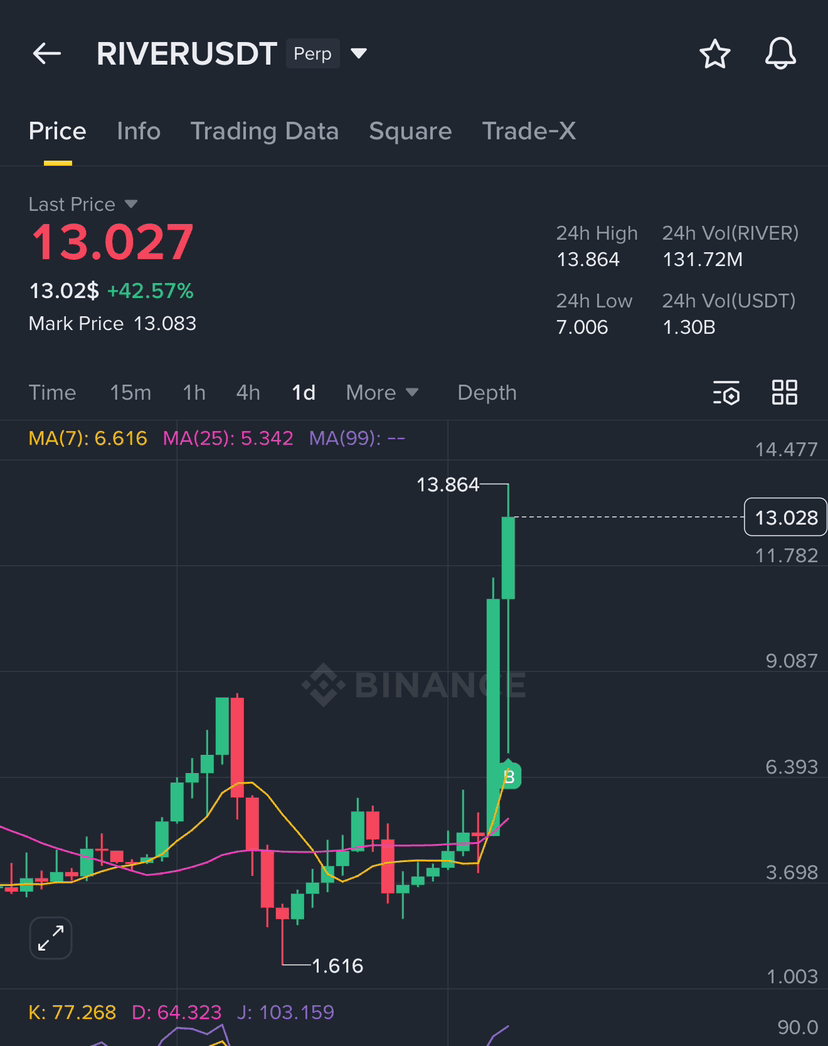Tap the 90.0 KDJ axis label
Viewport: 828px width, 1046px height.
797,1027
